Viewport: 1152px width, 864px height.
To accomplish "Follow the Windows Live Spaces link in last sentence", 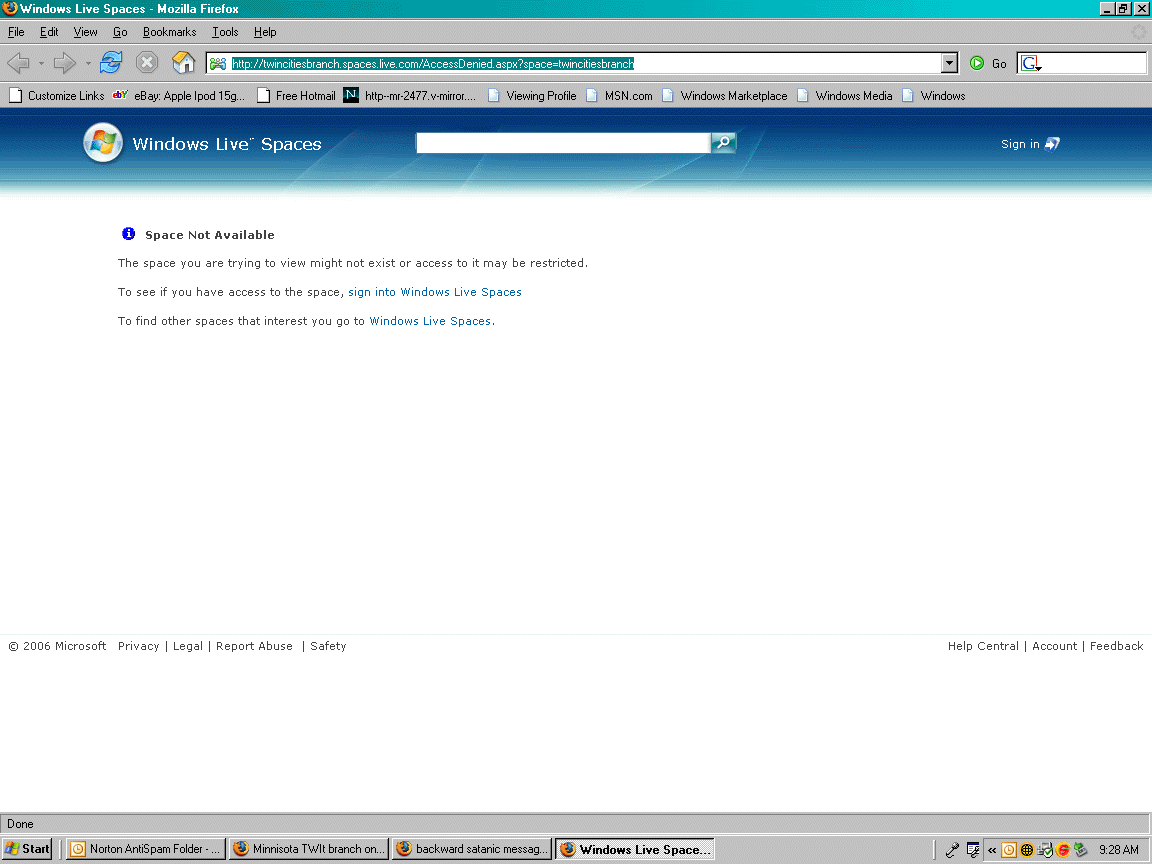I will click(x=430, y=321).
